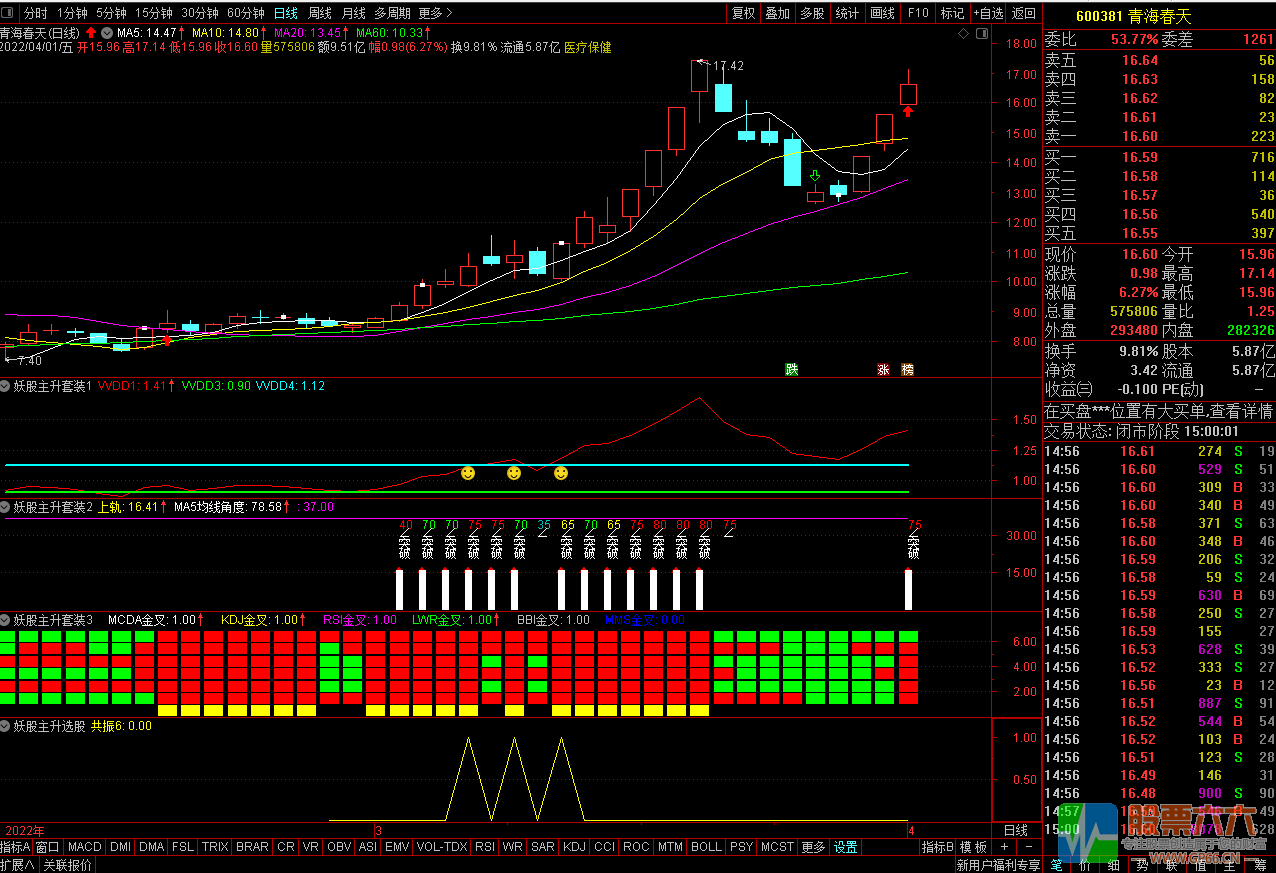Open 更多 indicators in bottom bar
Image resolution: width=1276 pixels, height=873 pixels.
(x=814, y=847)
